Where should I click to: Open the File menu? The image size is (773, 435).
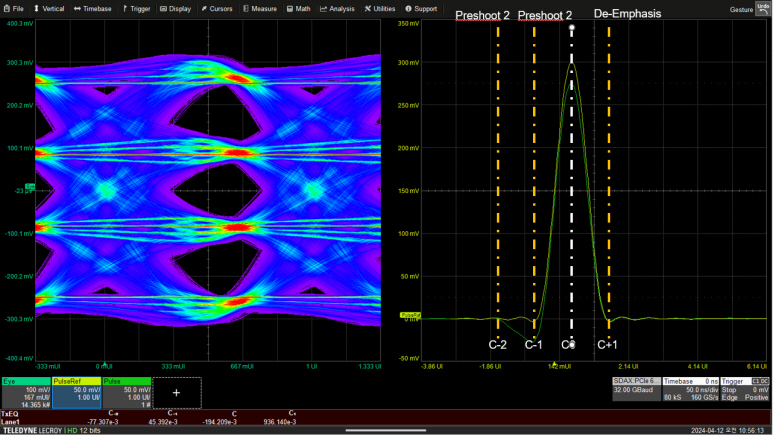pos(13,8)
